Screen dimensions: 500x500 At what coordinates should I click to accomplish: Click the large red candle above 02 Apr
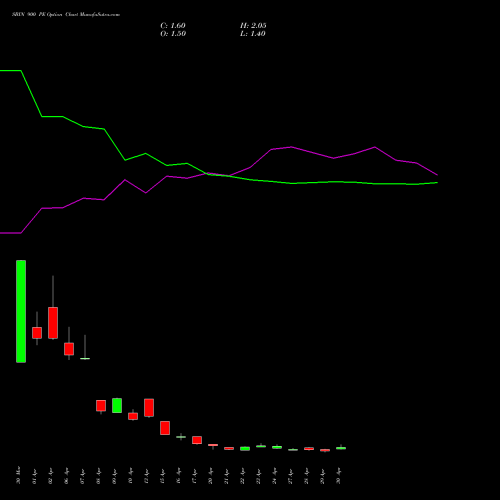click(x=53, y=323)
